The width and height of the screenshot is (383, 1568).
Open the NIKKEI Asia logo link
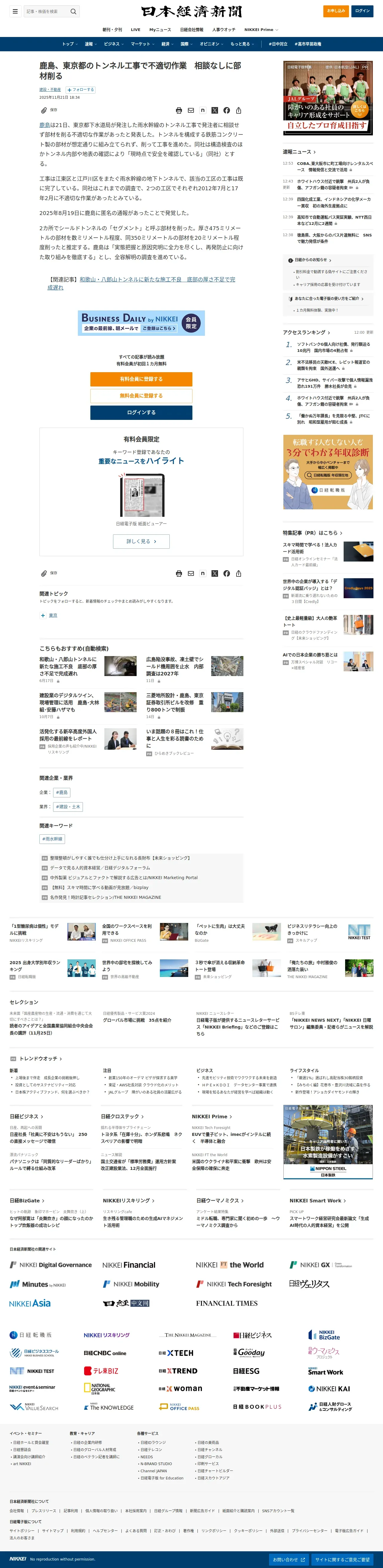(x=30, y=1303)
